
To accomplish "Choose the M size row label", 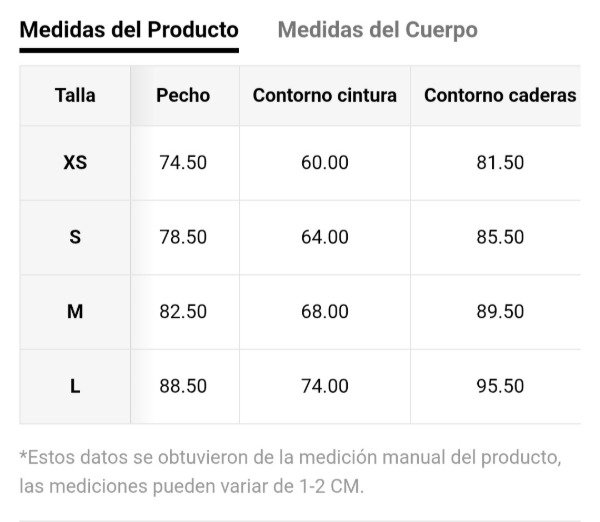I will 75,312.
